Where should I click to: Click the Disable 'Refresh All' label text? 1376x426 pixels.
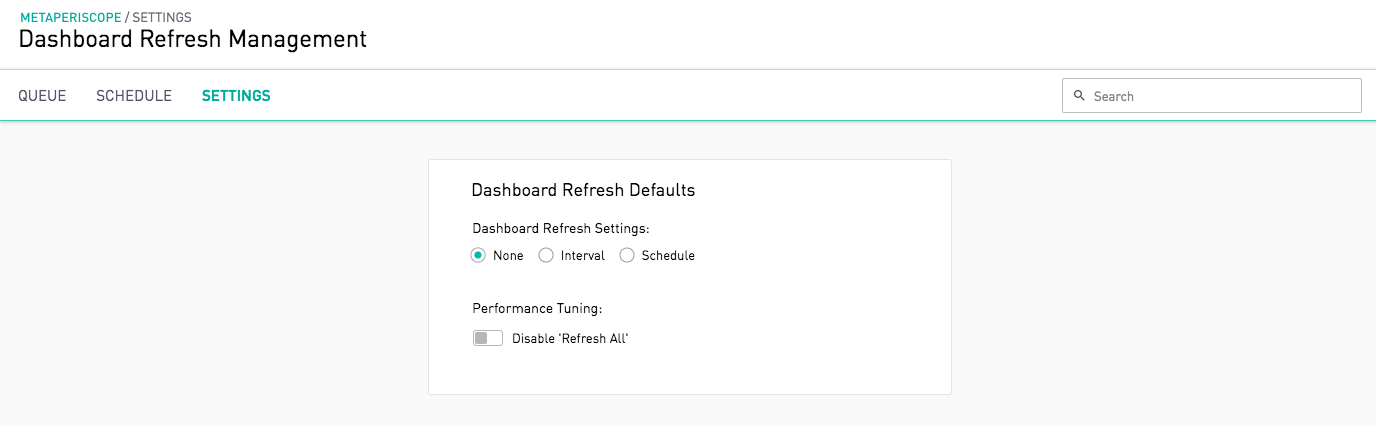(570, 338)
